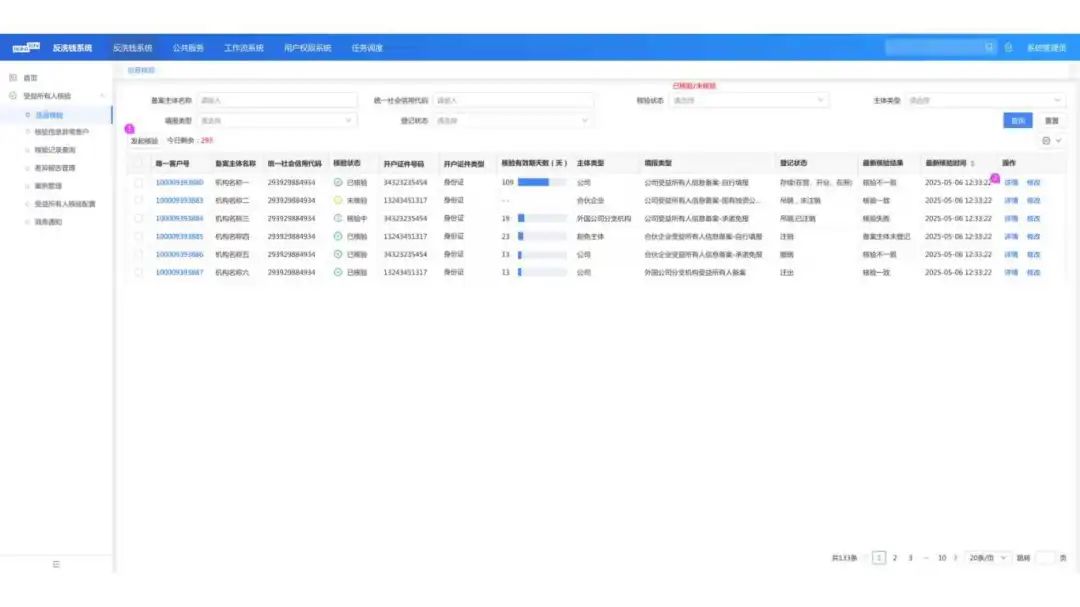
Task: Click the 受益所有人核验 sidebar menu icon
Action: 13,96
